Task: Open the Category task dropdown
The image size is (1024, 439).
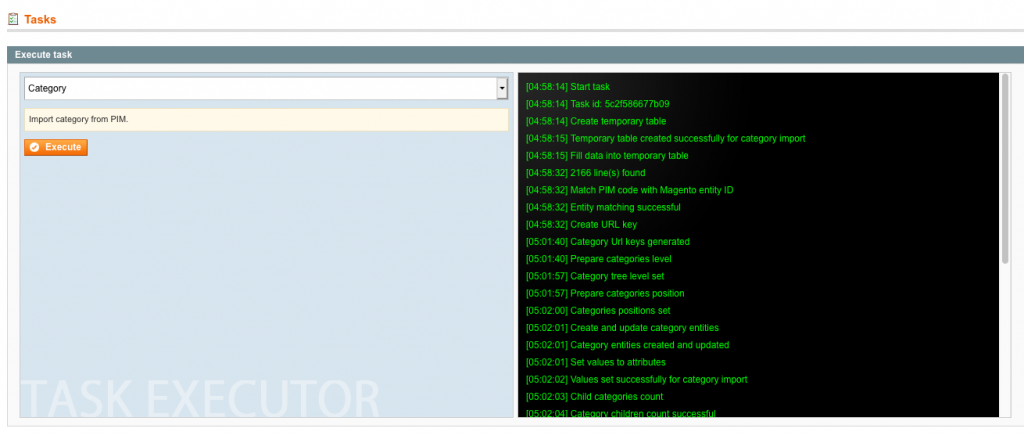Action: [x=266, y=88]
